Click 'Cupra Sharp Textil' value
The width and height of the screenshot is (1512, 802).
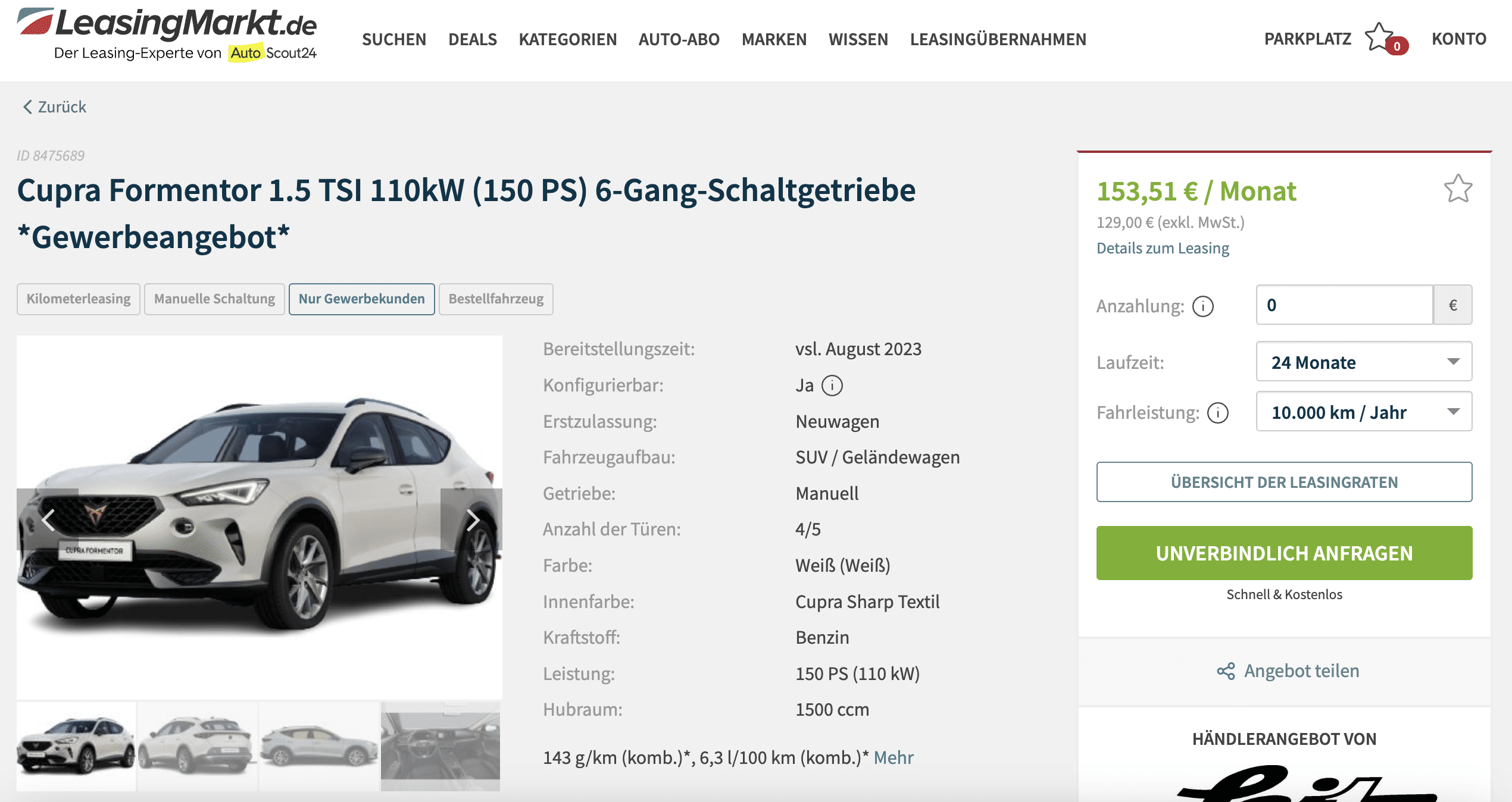tap(867, 602)
